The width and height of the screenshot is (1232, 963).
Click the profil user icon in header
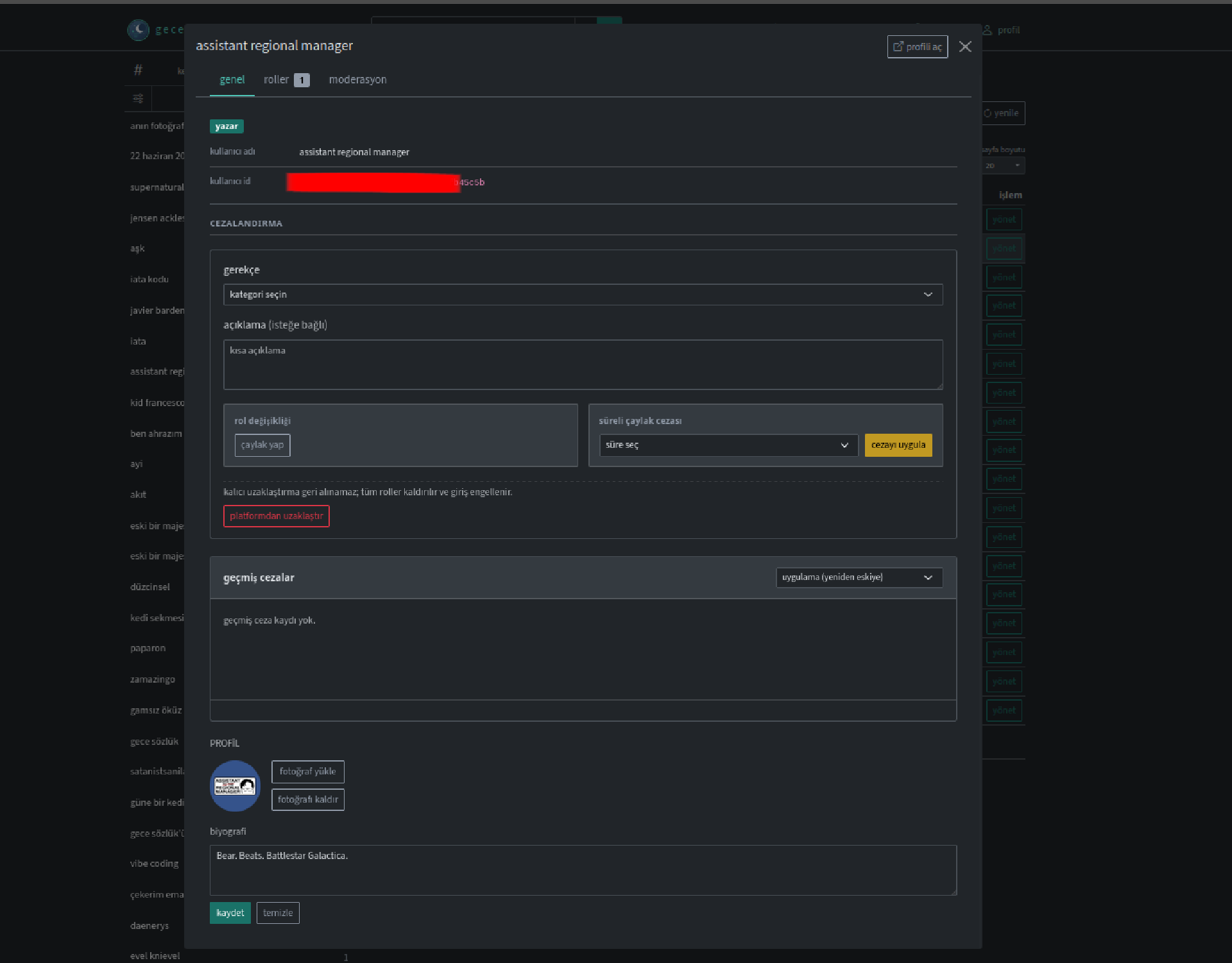pos(988,30)
